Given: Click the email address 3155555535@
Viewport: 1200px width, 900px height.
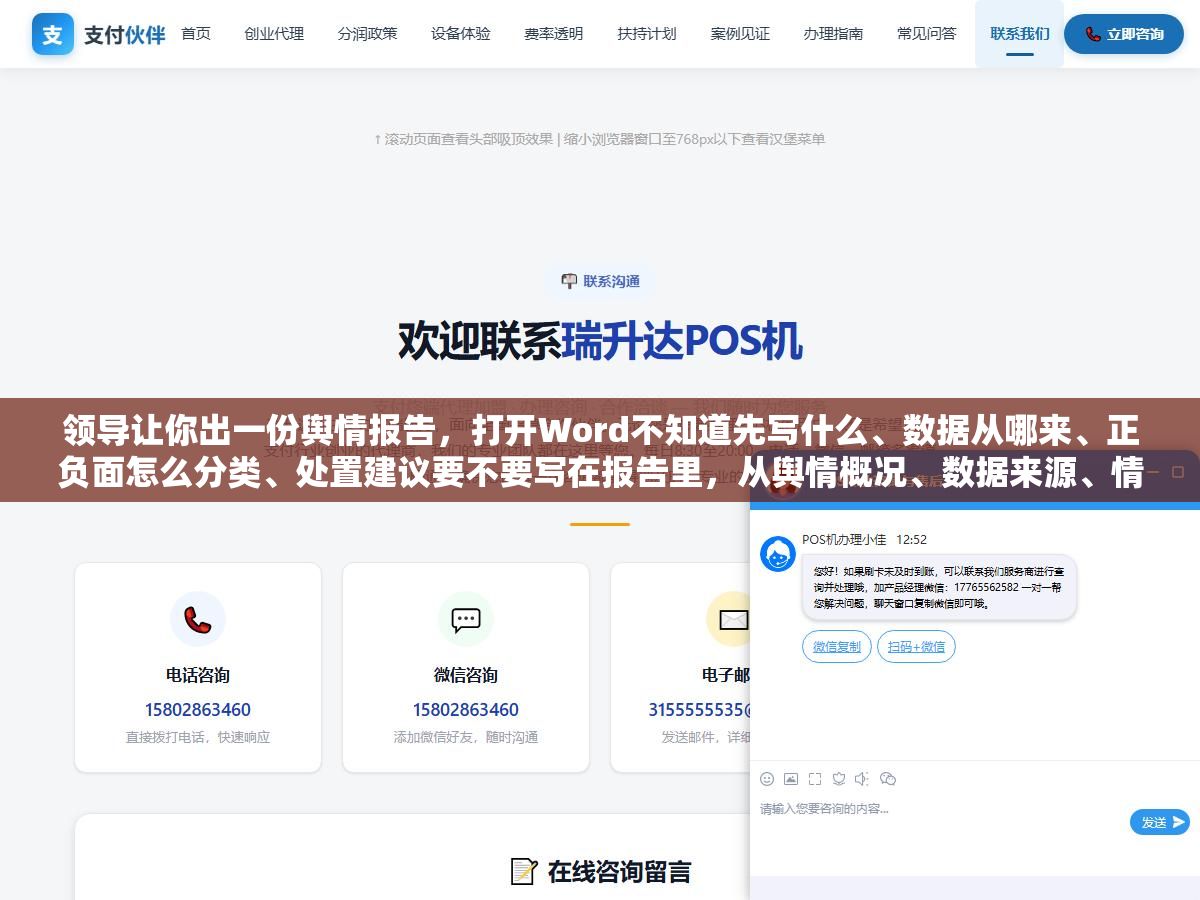Looking at the screenshot, I should pyautogui.click(x=699, y=710).
